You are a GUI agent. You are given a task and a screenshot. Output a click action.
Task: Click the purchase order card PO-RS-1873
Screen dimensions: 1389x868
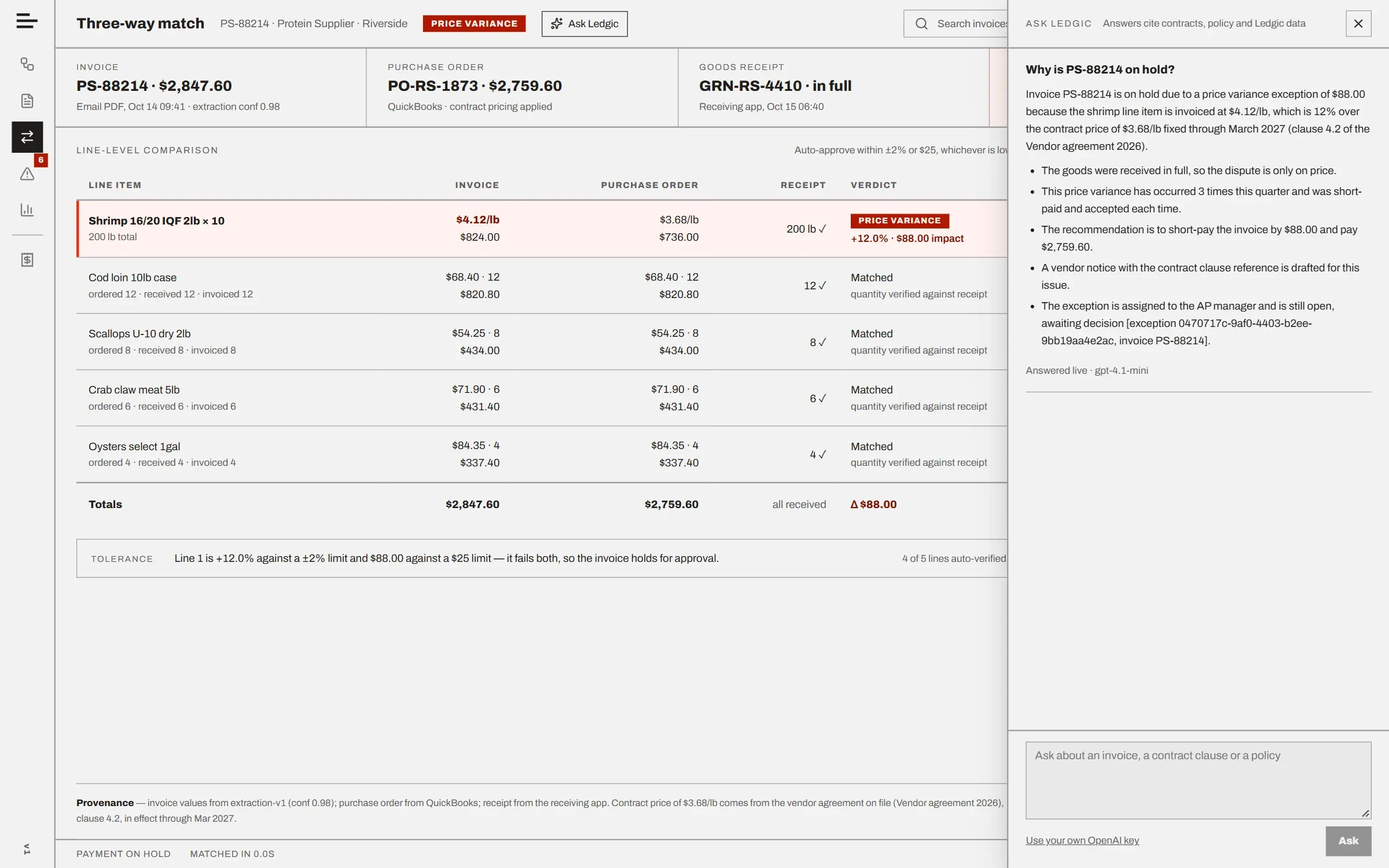click(522, 87)
